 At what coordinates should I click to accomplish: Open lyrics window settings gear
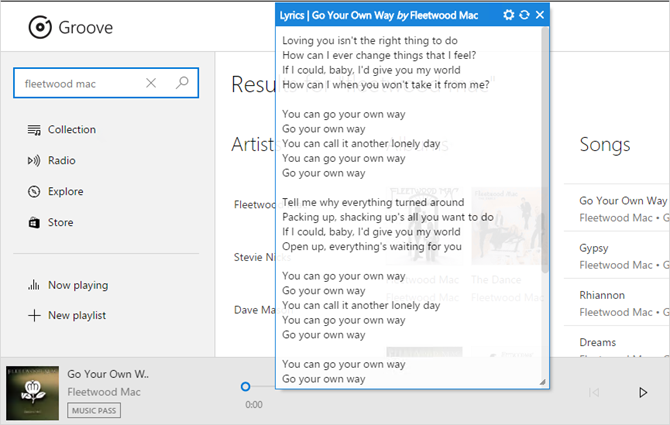[509, 15]
